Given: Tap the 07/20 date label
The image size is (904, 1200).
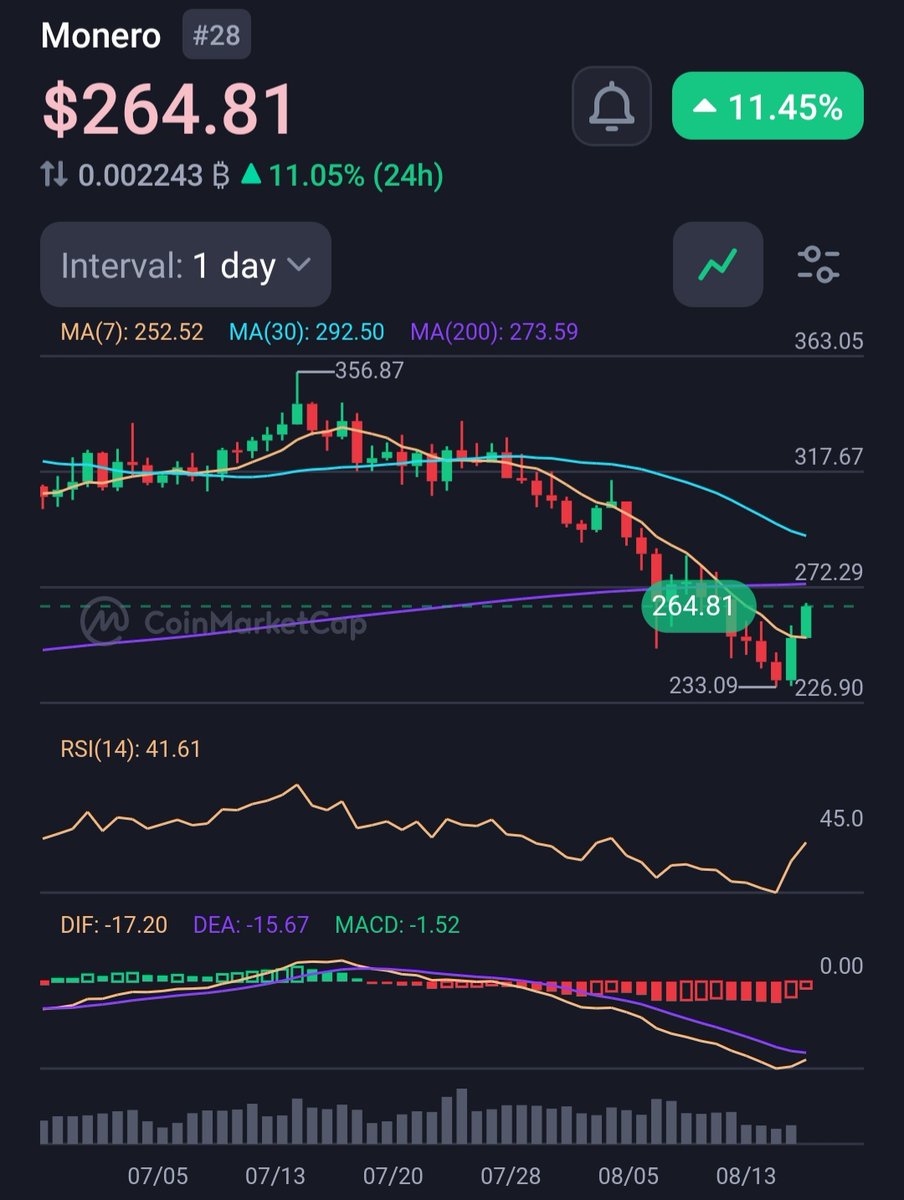Looking at the screenshot, I should click(392, 1175).
